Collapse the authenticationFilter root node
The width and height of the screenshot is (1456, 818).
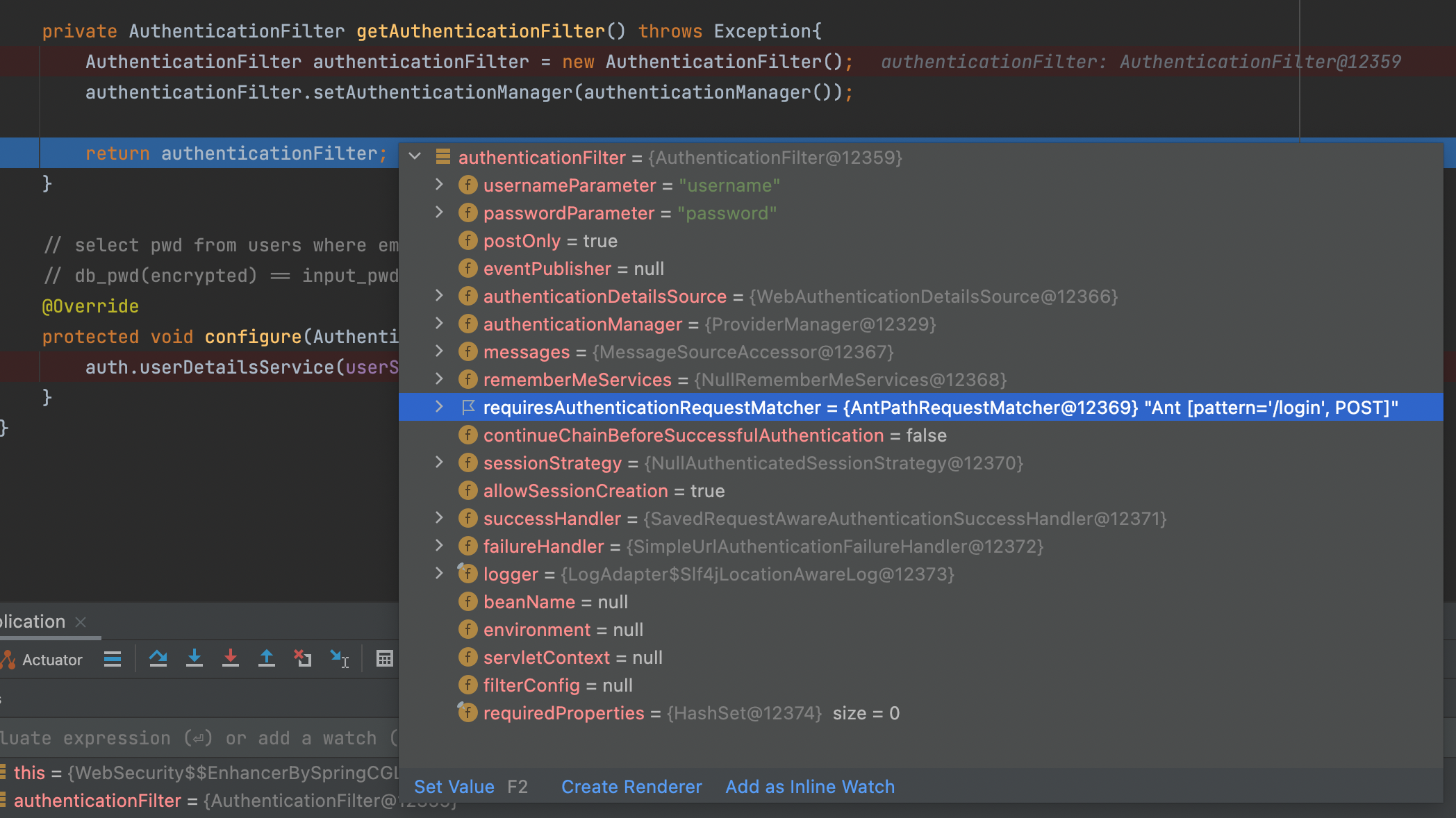pyautogui.click(x=415, y=157)
